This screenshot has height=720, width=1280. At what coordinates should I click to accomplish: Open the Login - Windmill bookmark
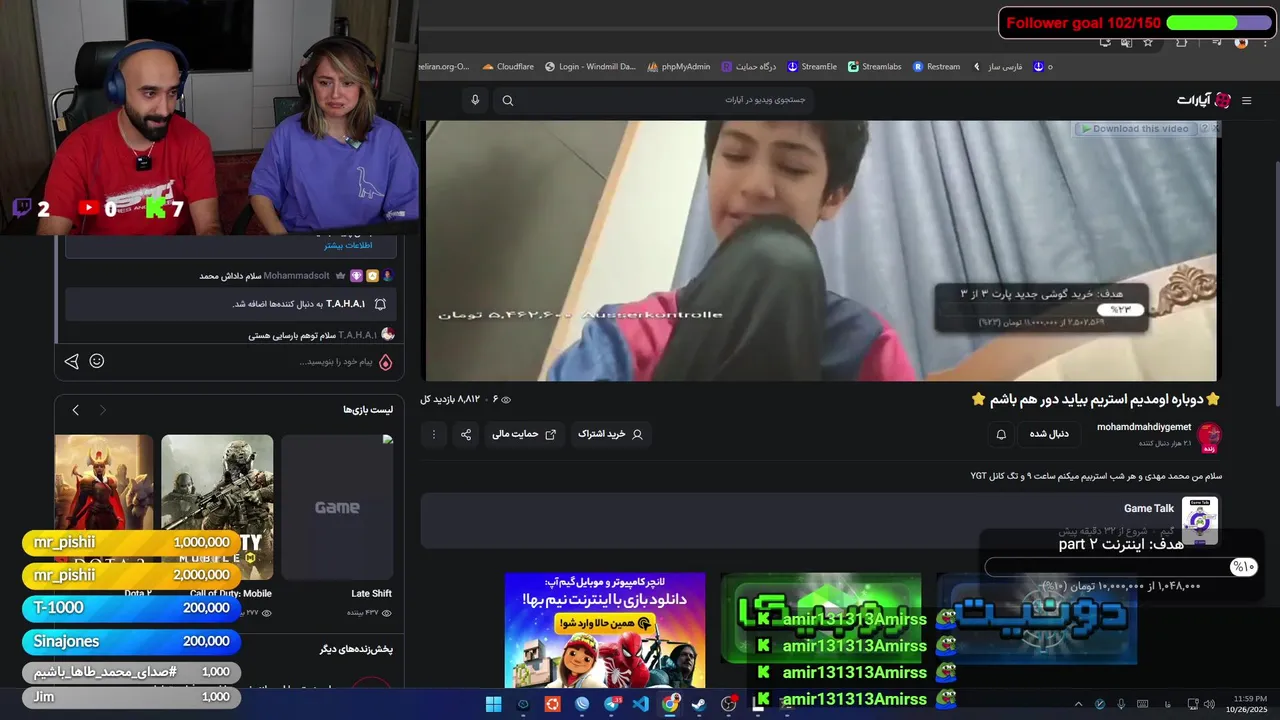coord(590,67)
